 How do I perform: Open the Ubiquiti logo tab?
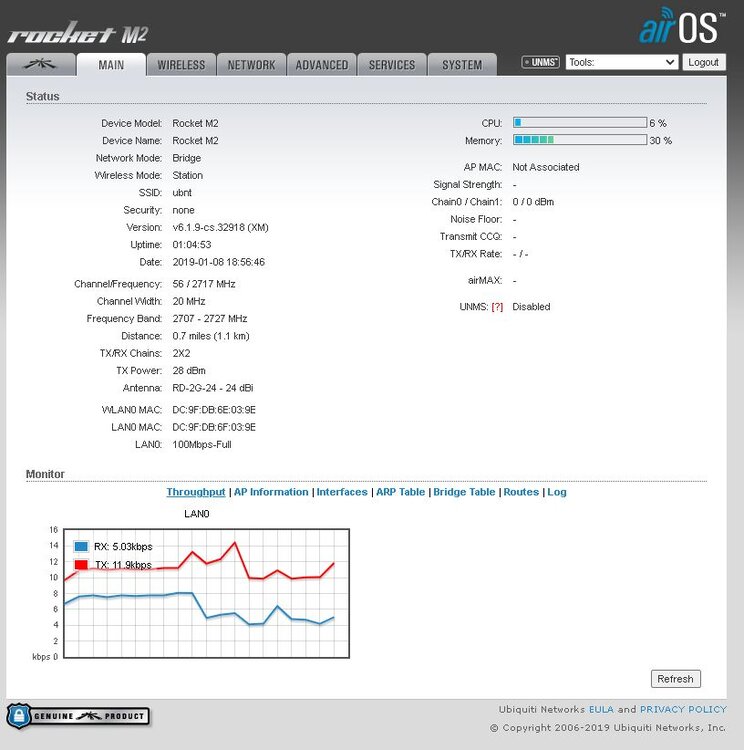[x=41, y=64]
